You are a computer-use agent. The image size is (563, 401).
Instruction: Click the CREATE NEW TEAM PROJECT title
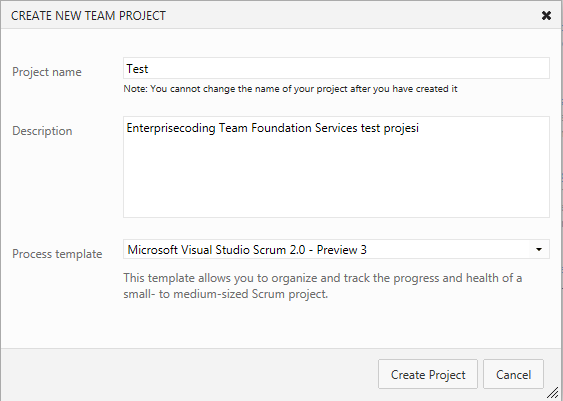click(x=88, y=16)
